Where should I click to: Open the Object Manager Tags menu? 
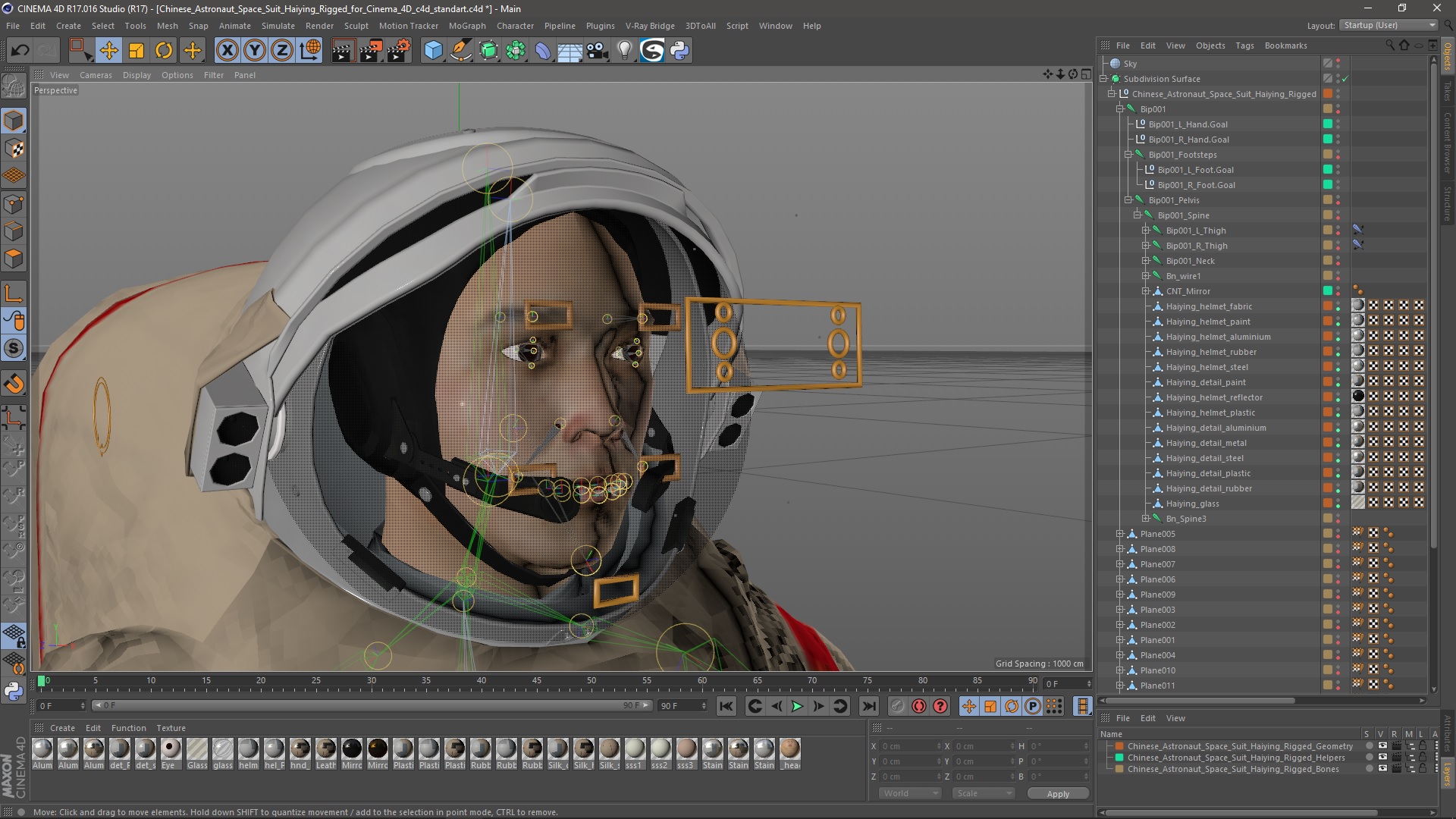click(1244, 45)
